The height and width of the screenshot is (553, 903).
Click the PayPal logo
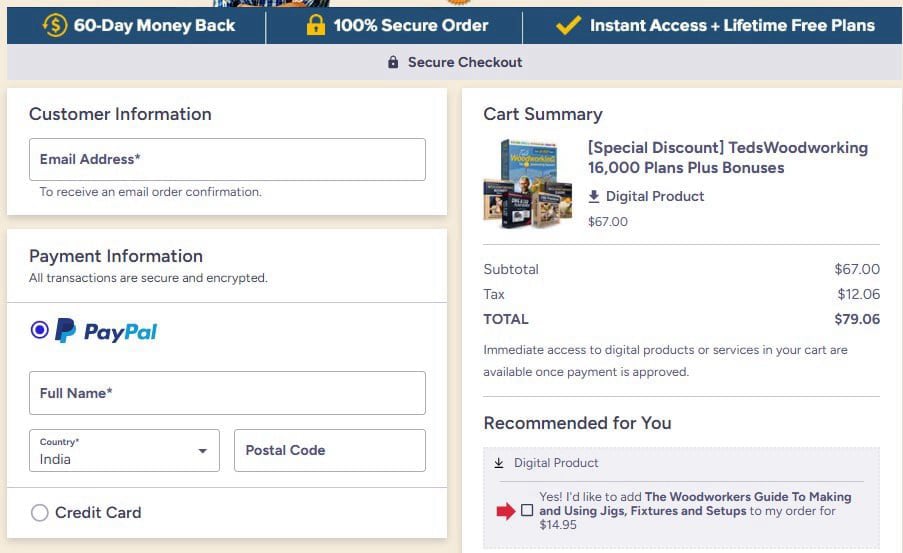106,331
